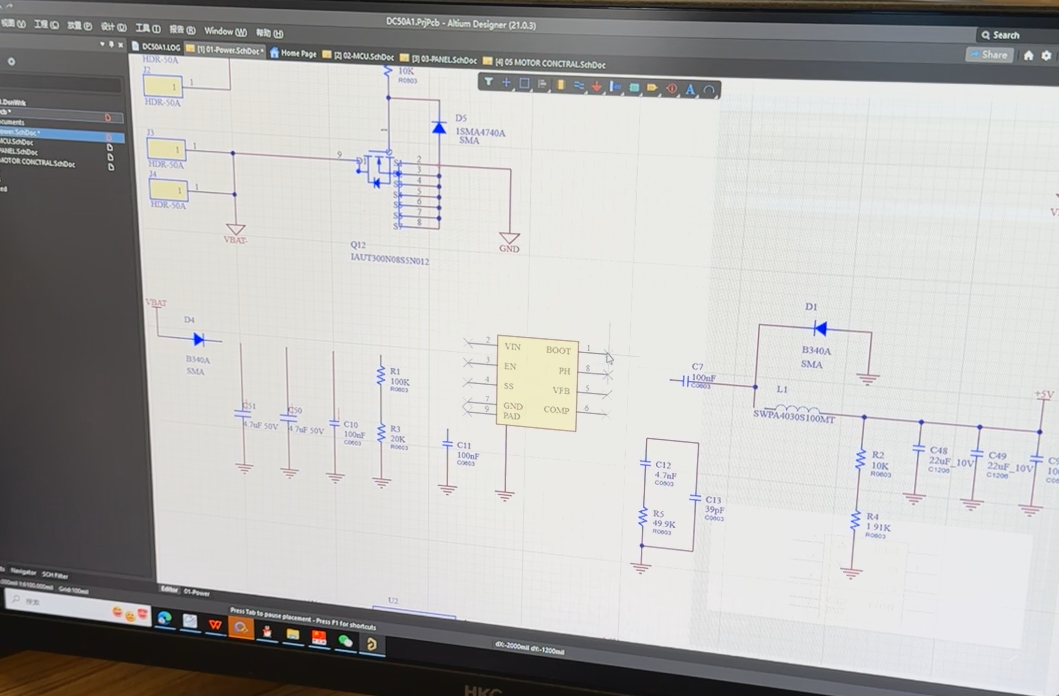Image resolution: width=1059 pixels, height=696 pixels.
Task: Select MCU.SchDoc in the project tree
Action: pos(16,142)
